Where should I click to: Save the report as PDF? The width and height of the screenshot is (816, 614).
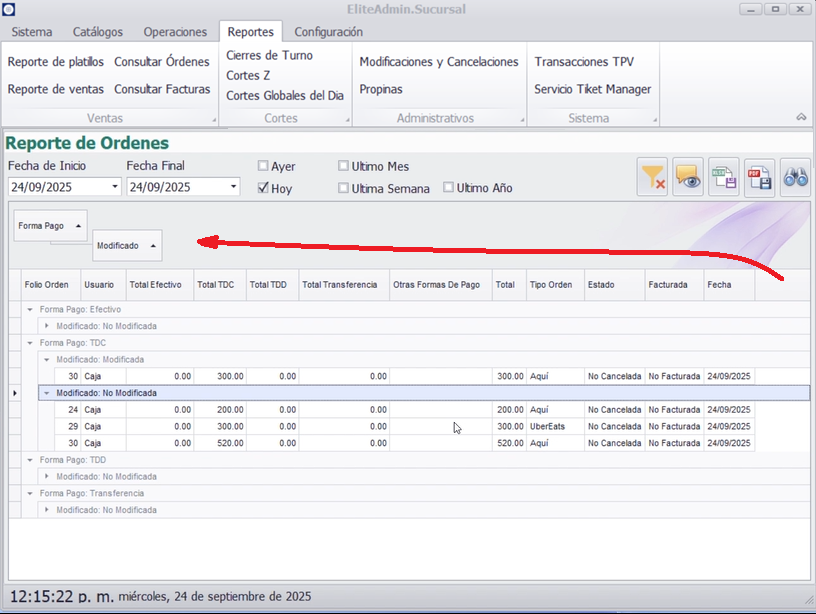760,178
